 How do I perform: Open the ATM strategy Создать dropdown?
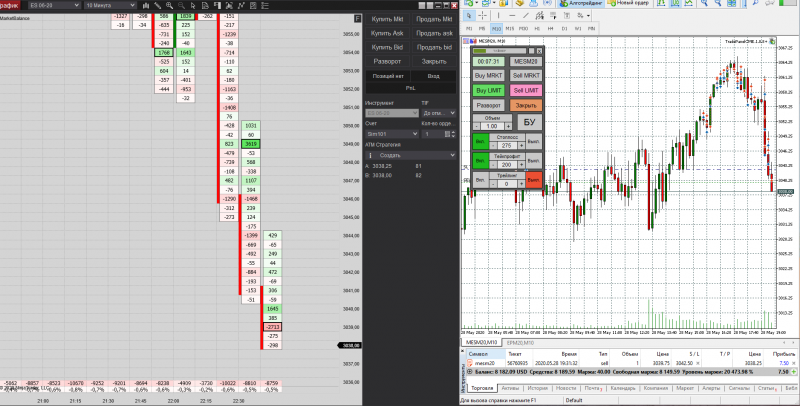(411, 155)
